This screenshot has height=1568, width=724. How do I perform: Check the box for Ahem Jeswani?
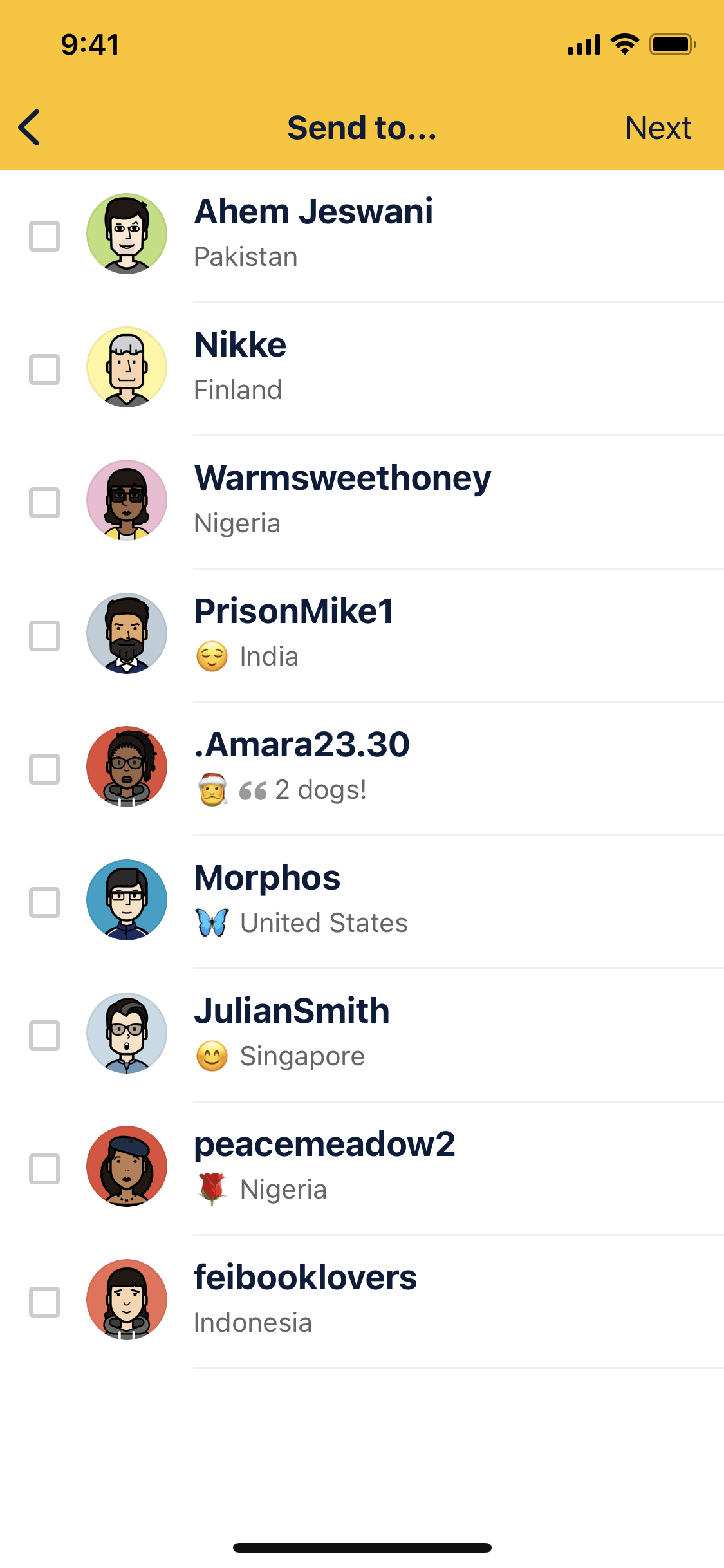(44, 236)
